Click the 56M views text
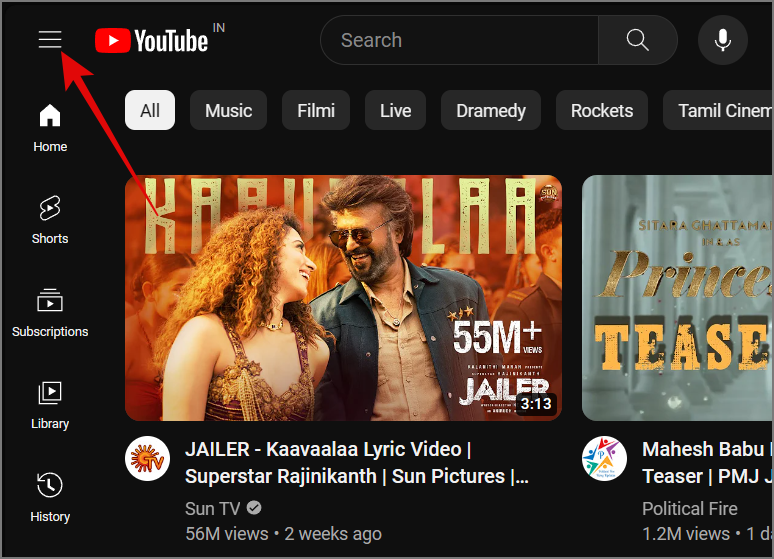 (227, 534)
